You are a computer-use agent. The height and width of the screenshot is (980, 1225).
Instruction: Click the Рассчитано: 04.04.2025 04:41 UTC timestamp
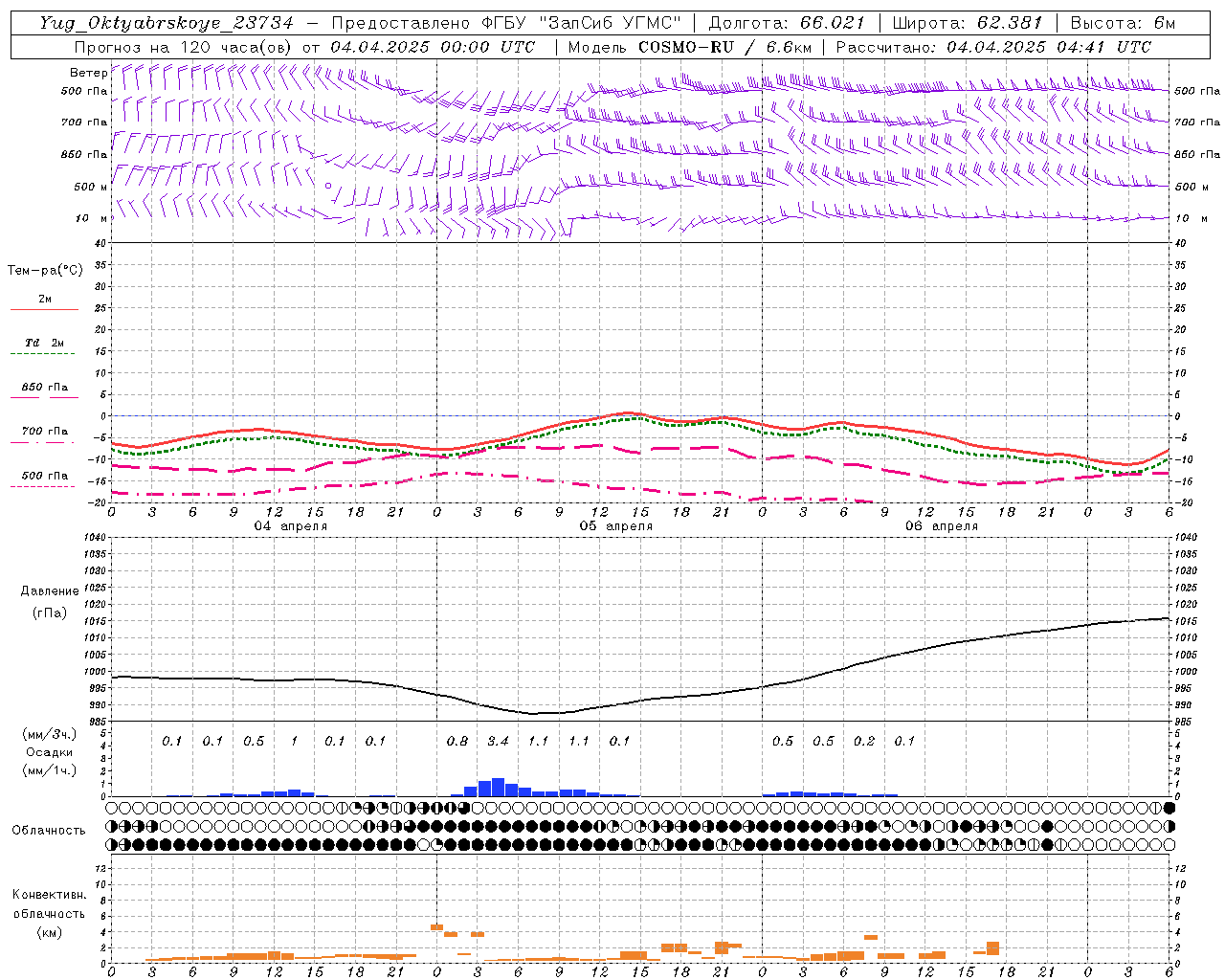pyautogui.click(x=993, y=47)
